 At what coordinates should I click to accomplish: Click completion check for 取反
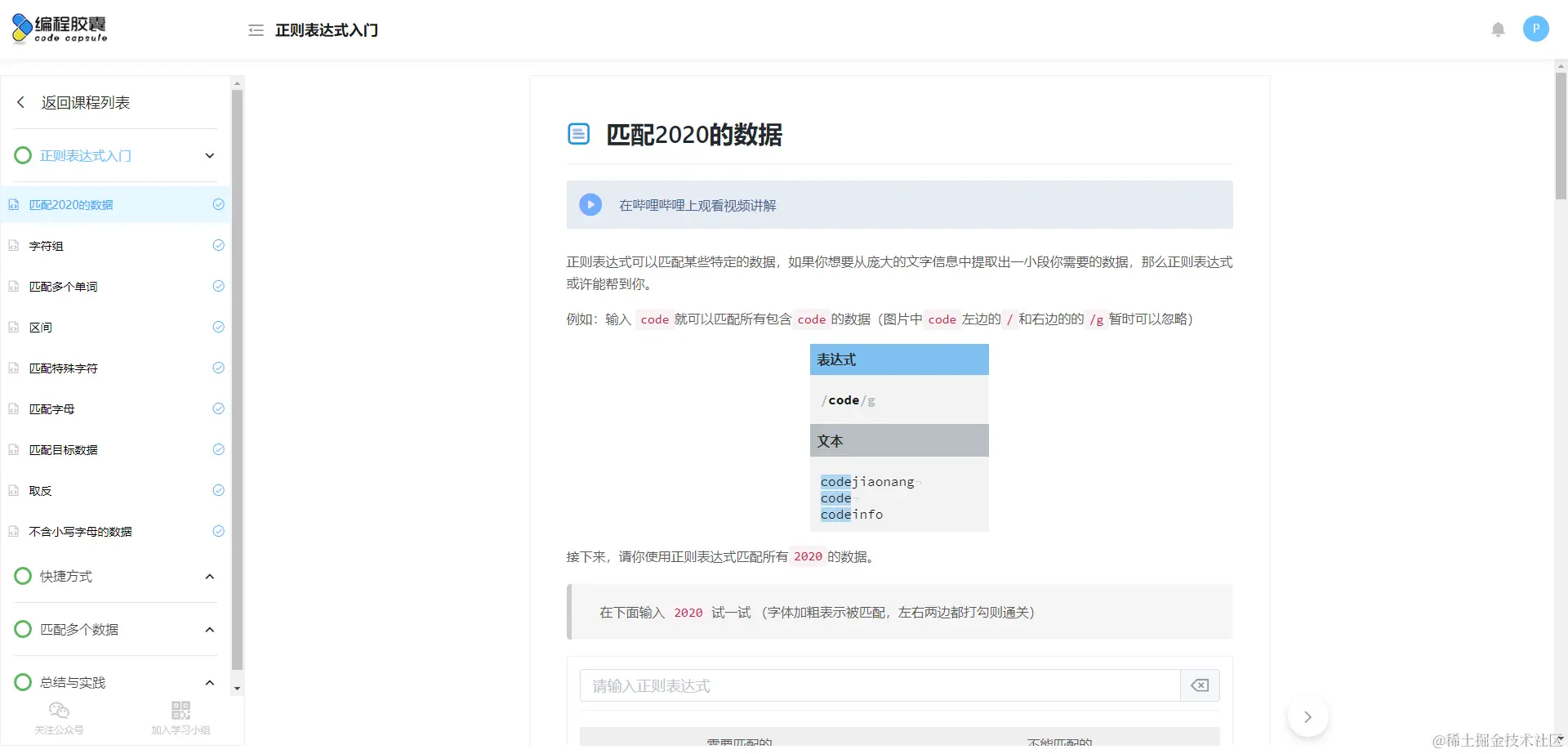(x=218, y=490)
